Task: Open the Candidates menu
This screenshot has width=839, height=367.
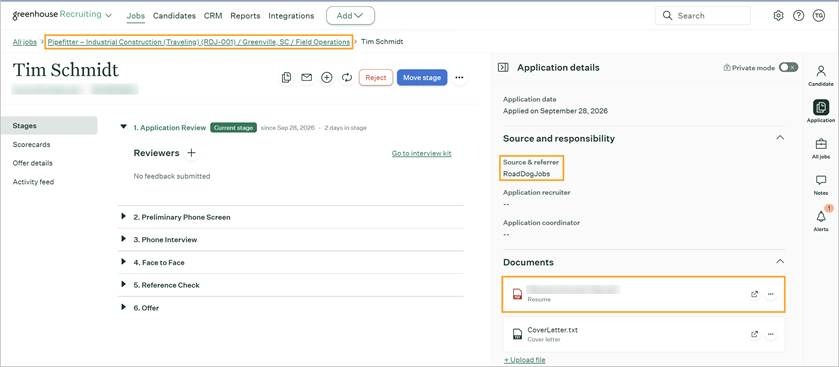Action: pyautogui.click(x=174, y=16)
